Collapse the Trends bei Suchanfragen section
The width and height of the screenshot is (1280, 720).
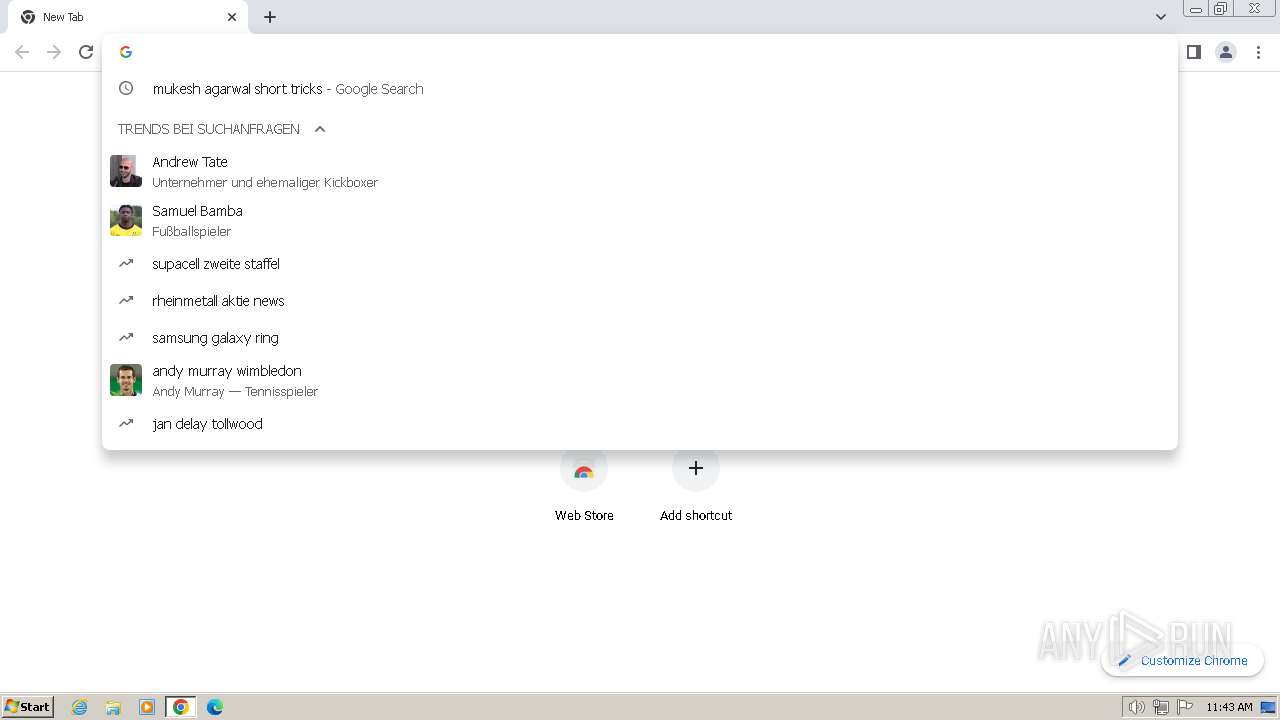point(320,129)
